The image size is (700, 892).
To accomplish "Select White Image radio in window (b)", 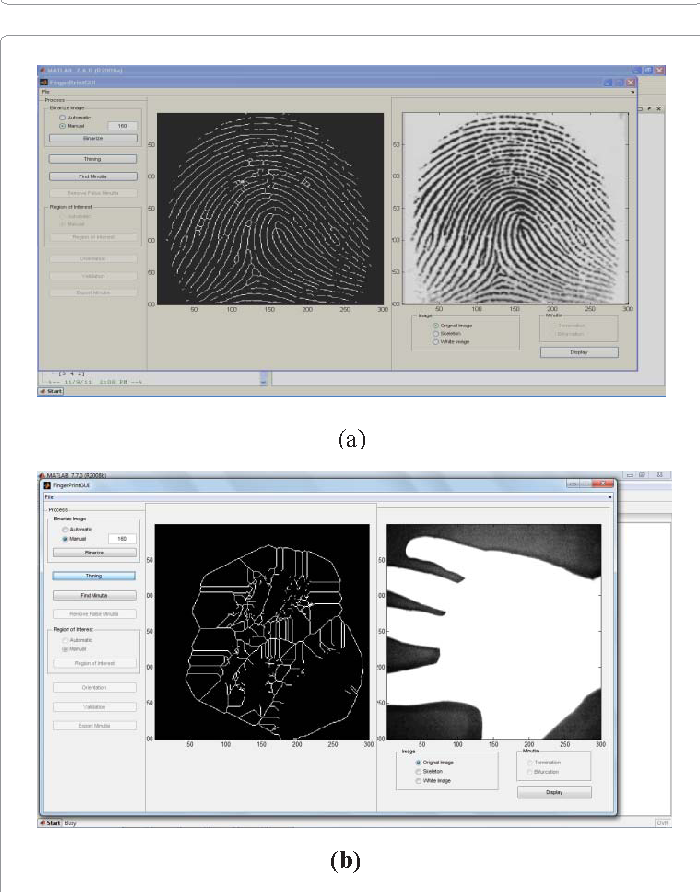I will click(418, 781).
